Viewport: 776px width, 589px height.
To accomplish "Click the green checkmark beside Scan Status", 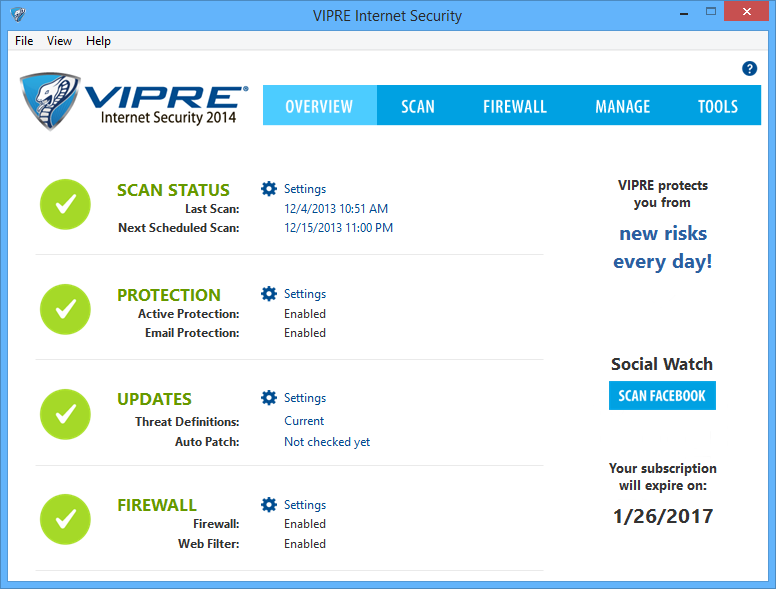I will (65, 204).
